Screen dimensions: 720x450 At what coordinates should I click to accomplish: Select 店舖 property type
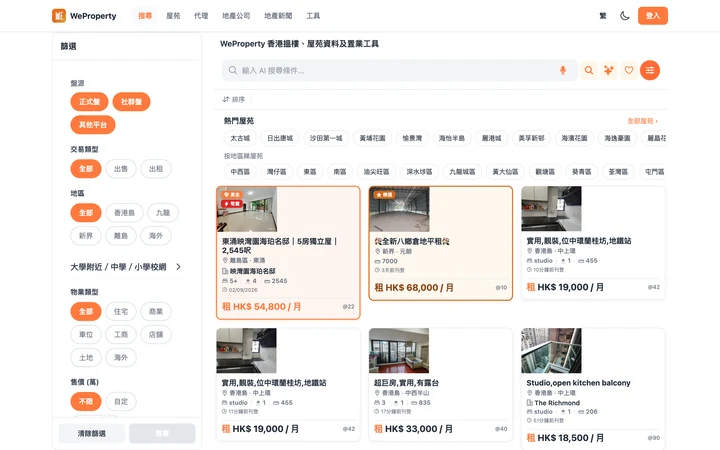click(x=156, y=334)
